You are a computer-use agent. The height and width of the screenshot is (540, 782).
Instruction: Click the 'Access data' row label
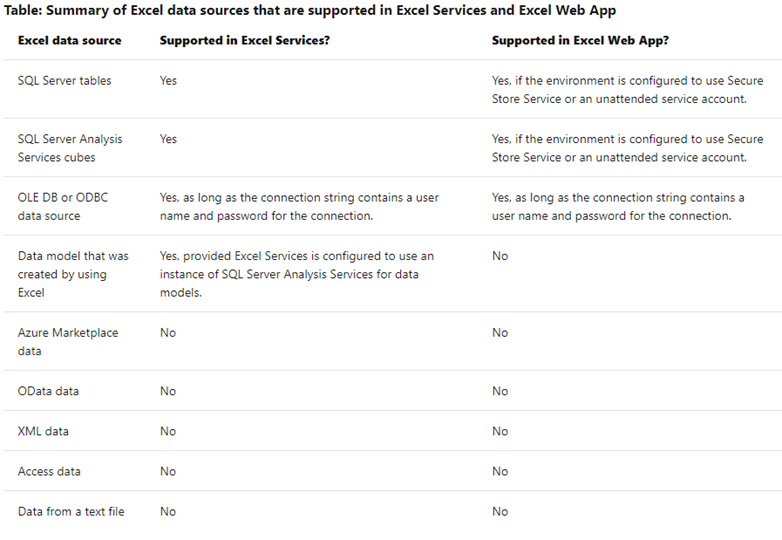(49, 471)
